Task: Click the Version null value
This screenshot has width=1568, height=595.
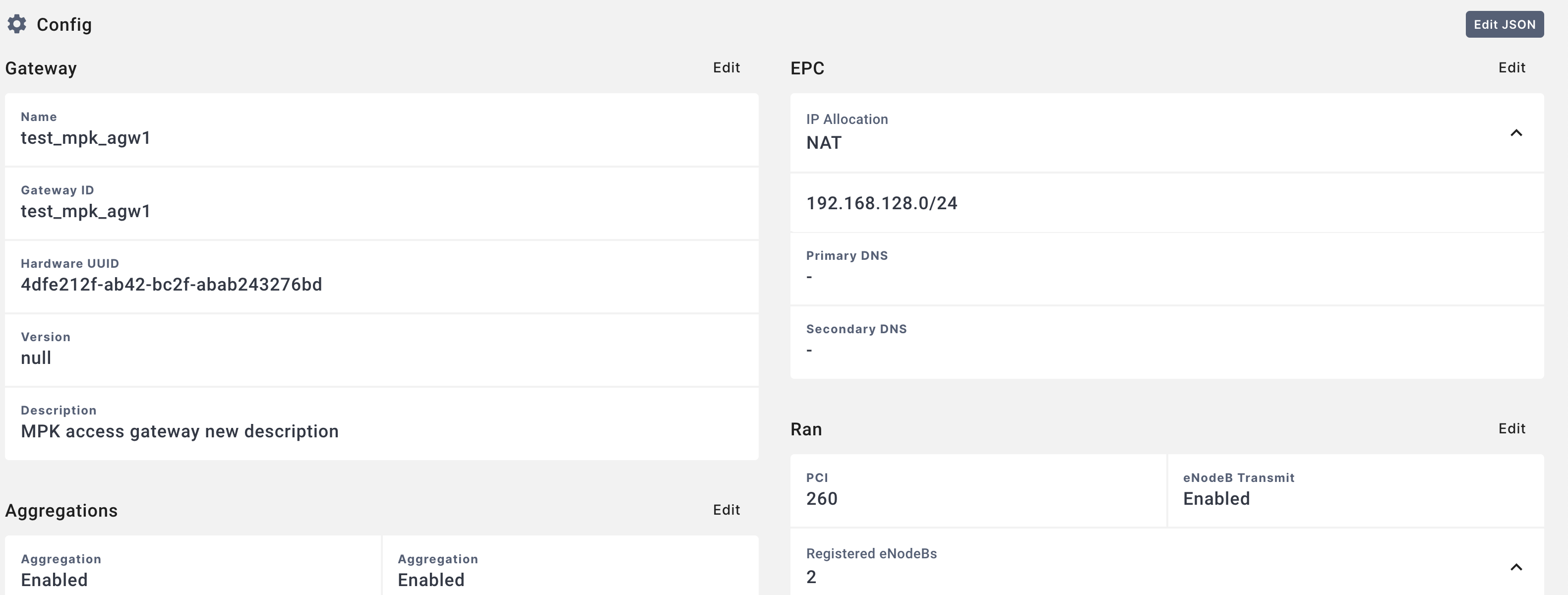Action: coord(36,358)
